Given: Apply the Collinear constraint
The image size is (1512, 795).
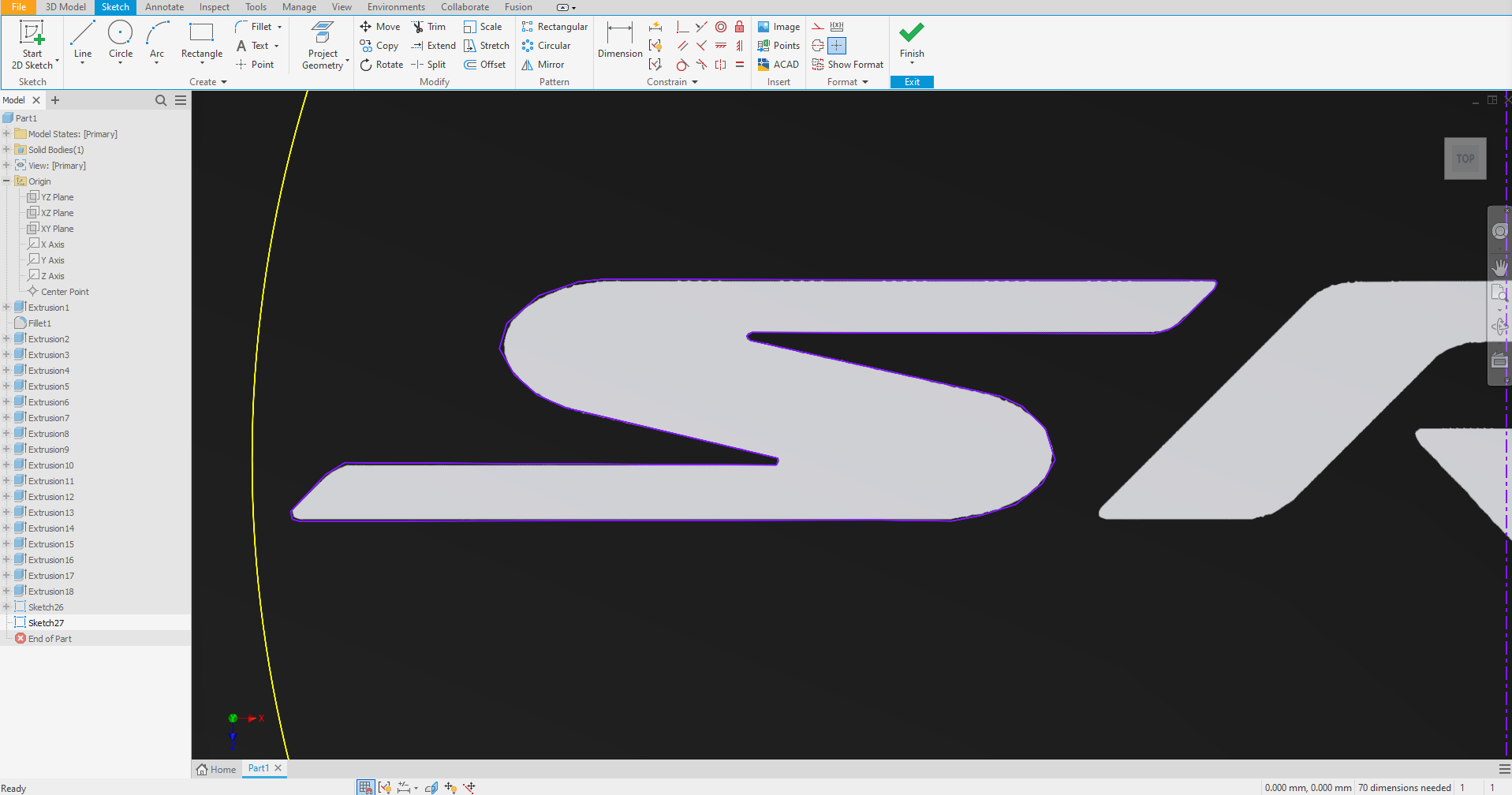Looking at the screenshot, I should click(701, 27).
